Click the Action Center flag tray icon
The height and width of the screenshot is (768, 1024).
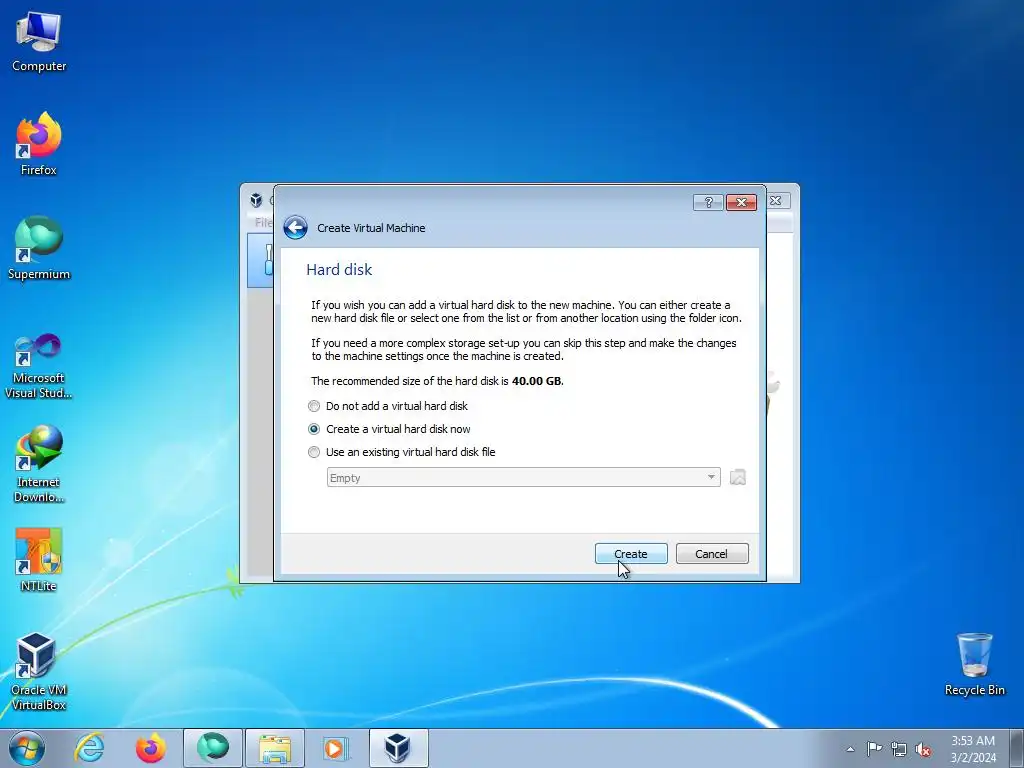pos(874,748)
